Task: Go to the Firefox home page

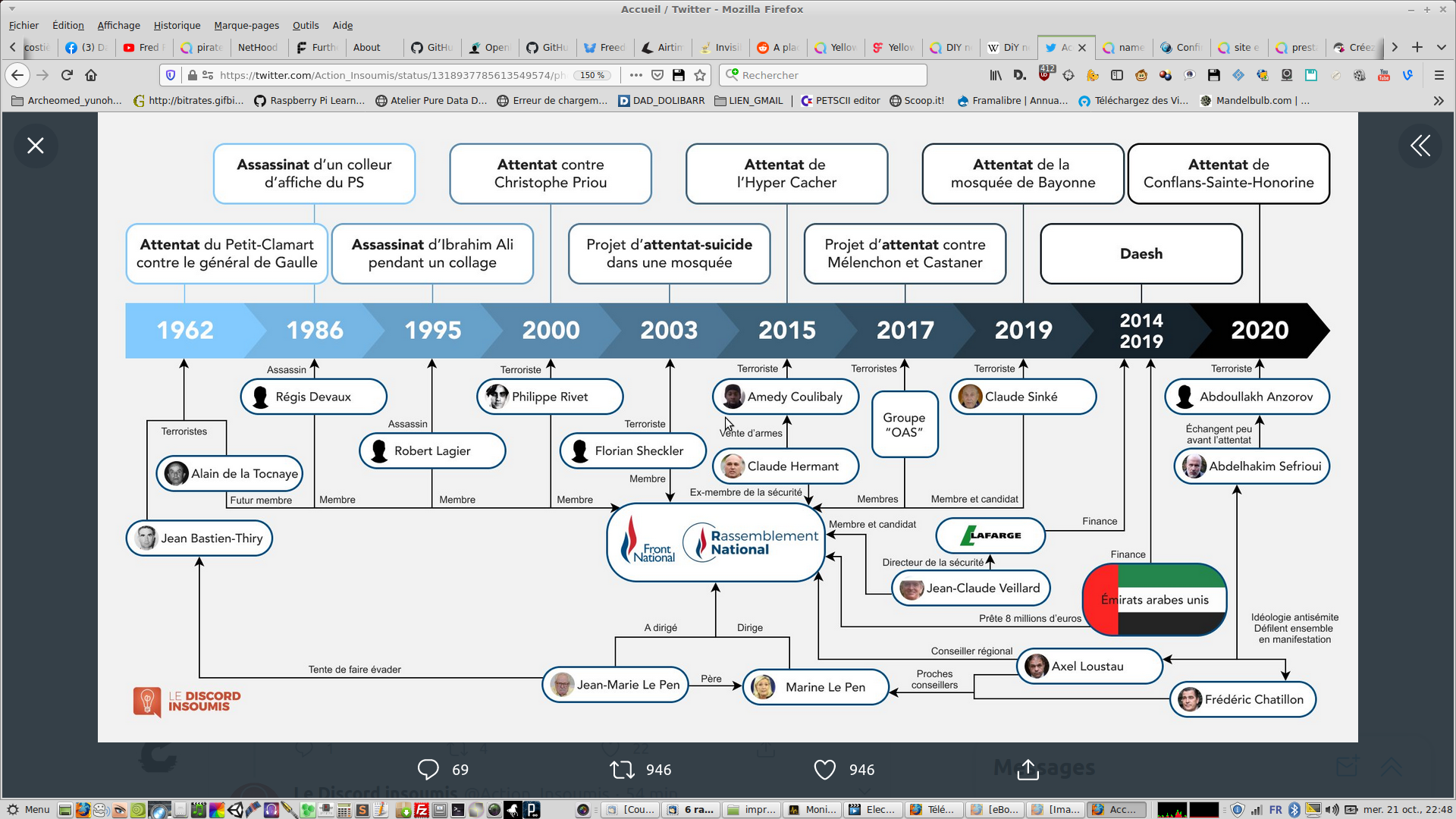Action: (91, 75)
